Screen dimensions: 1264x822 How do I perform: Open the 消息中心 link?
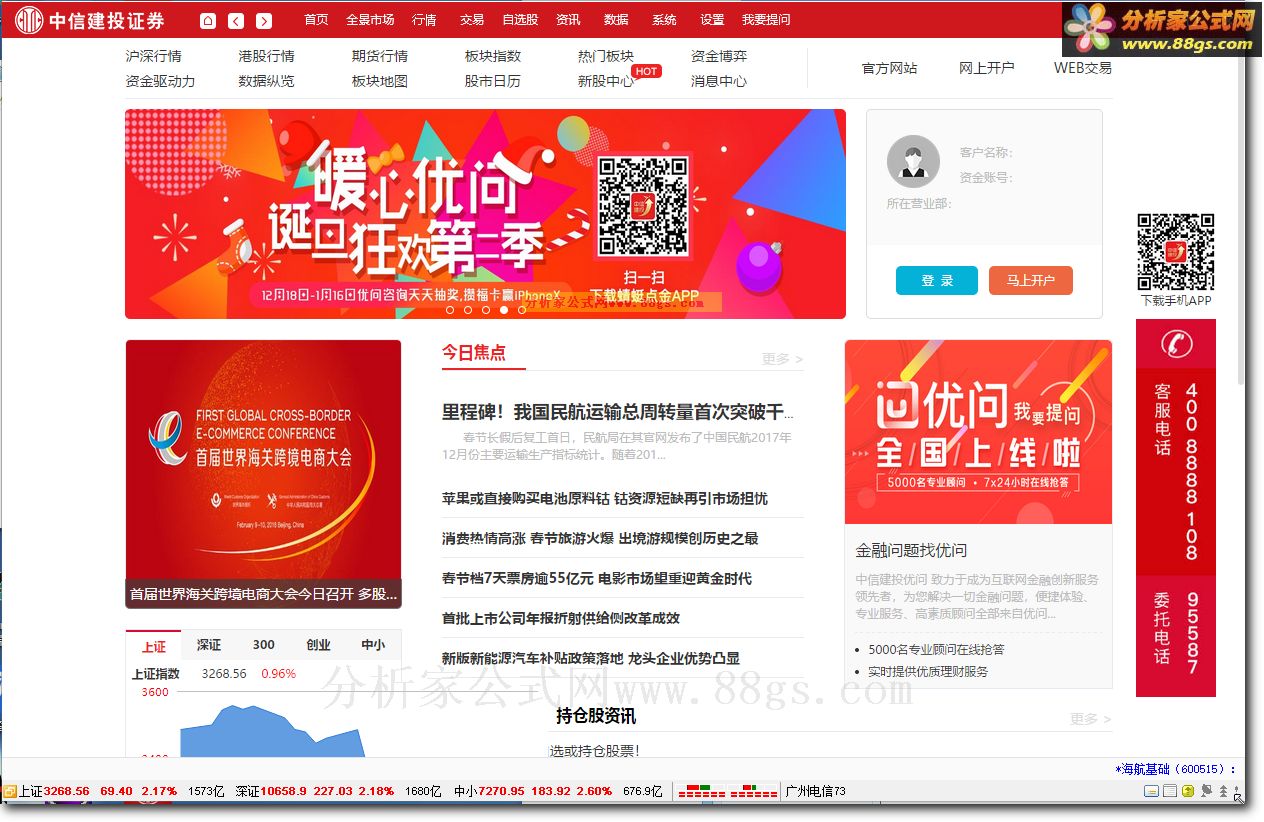pos(719,81)
